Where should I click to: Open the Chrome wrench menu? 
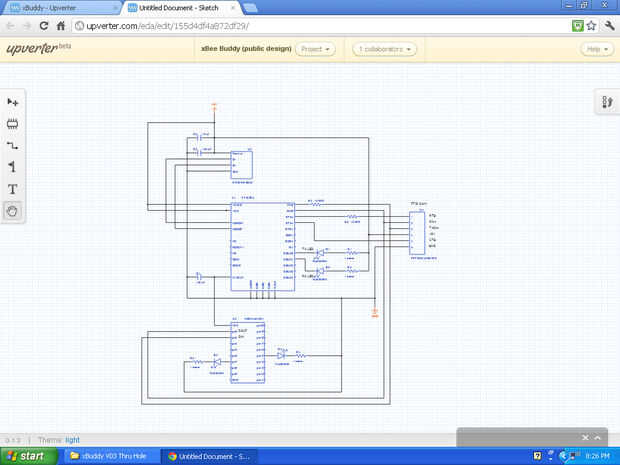coord(609,26)
